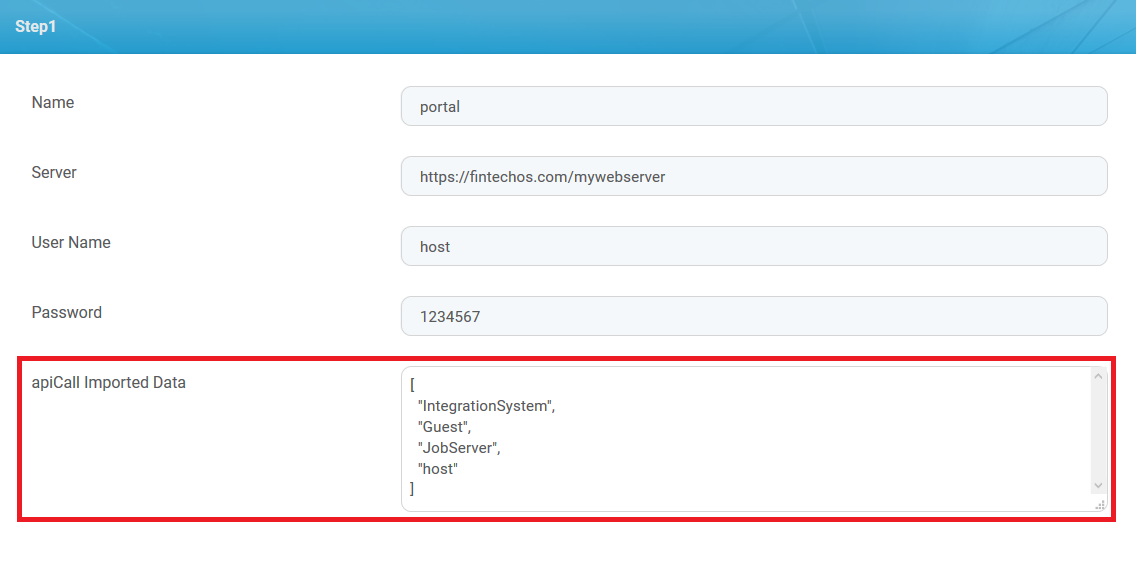1136x573 pixels.
Task: Click the Step1 header title
Action: tap(36, 27)
